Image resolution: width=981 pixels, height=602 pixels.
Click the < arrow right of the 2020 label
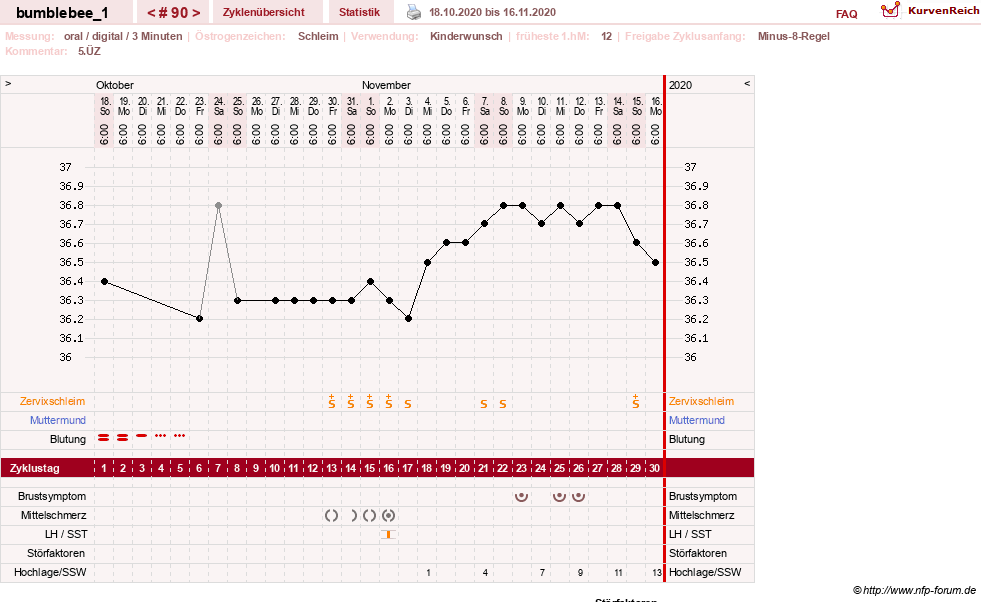click(747, 83)
